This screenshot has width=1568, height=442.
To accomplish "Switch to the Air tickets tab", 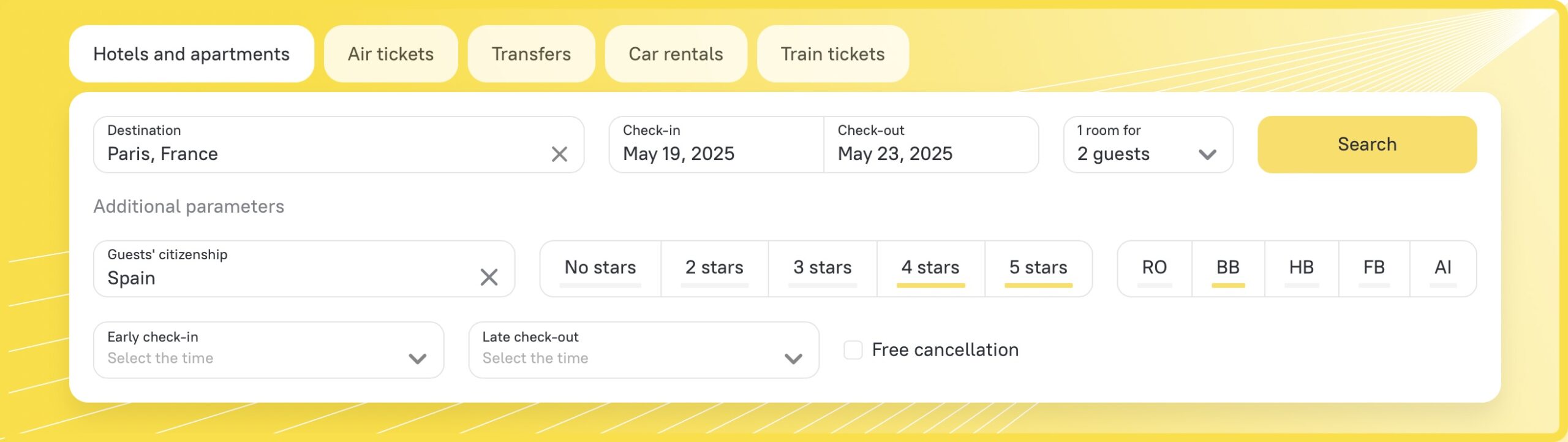I will (x=391, y=54).
